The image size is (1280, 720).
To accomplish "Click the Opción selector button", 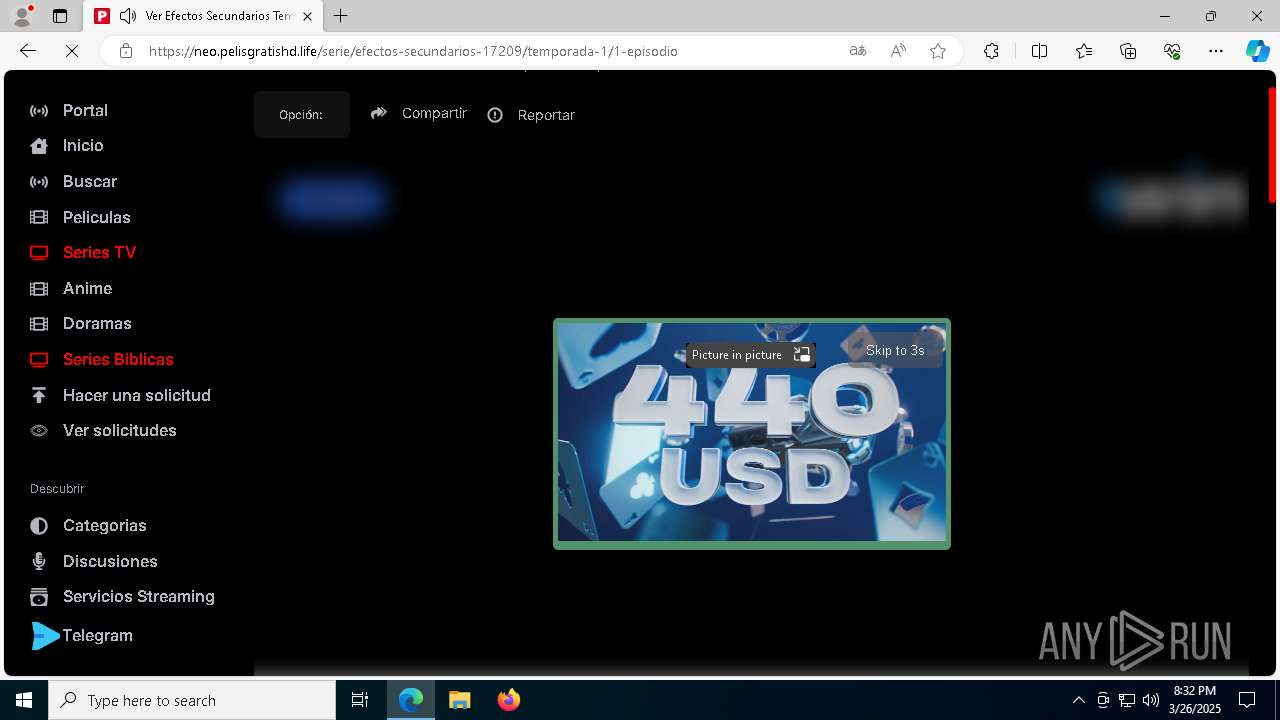I will [301, 114].
